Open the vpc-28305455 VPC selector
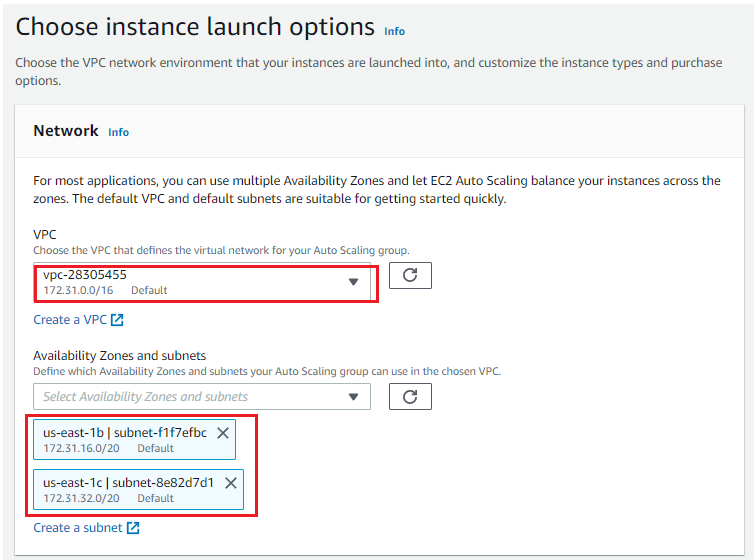Viewport: 754px width, 560px height. point(202,283)
